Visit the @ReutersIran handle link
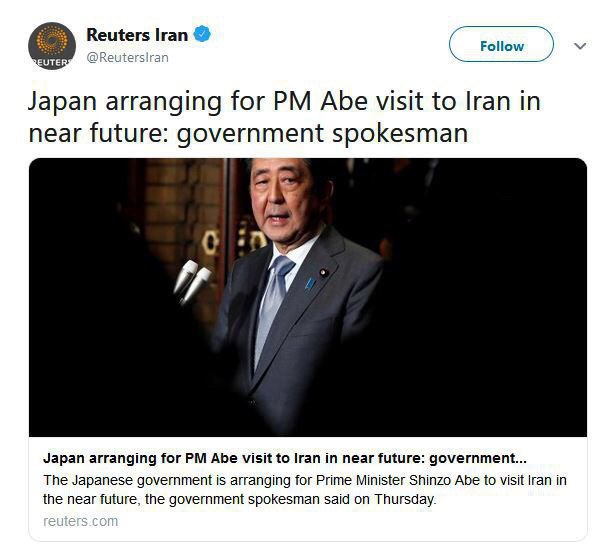The image size is (615, 551). 127,57
